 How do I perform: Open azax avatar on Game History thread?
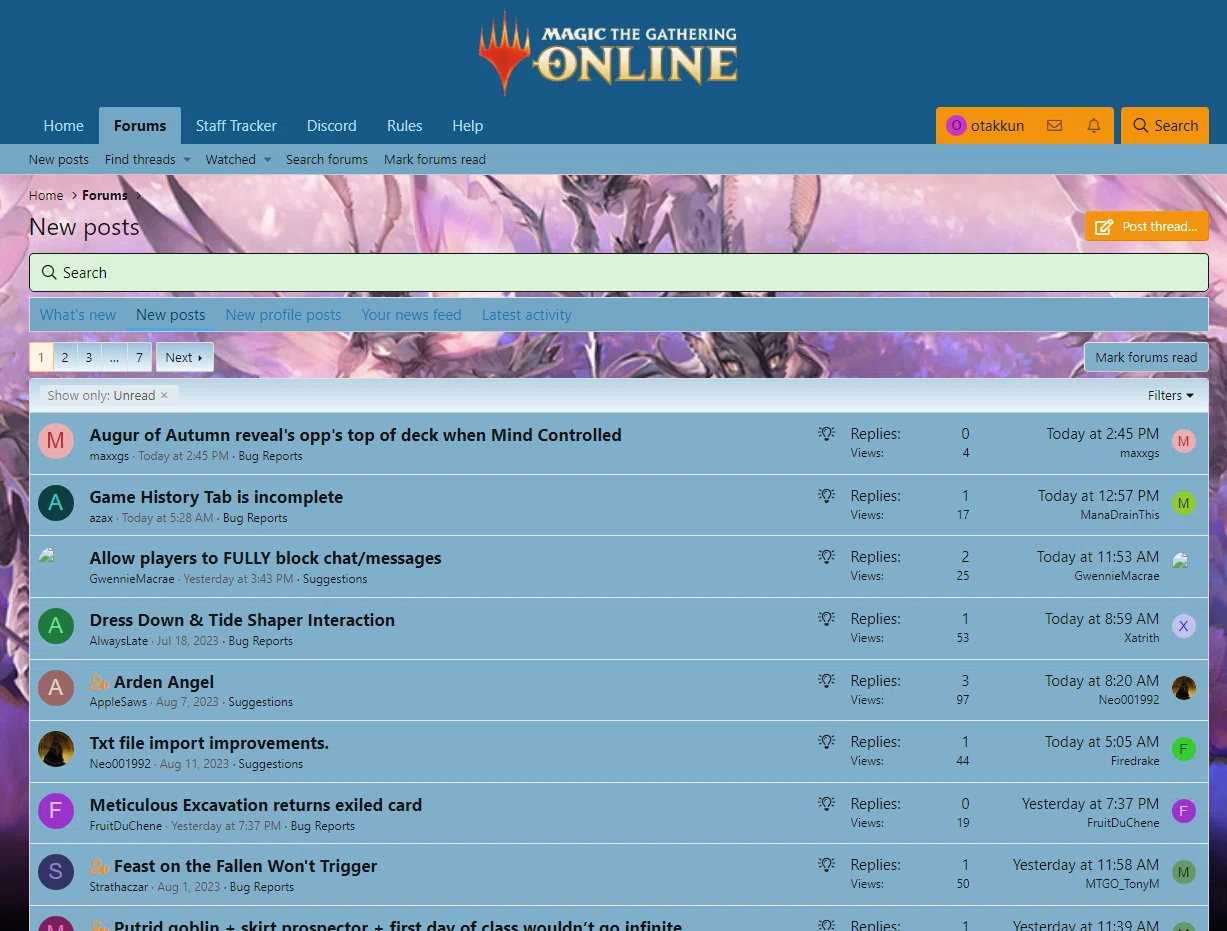56,503
